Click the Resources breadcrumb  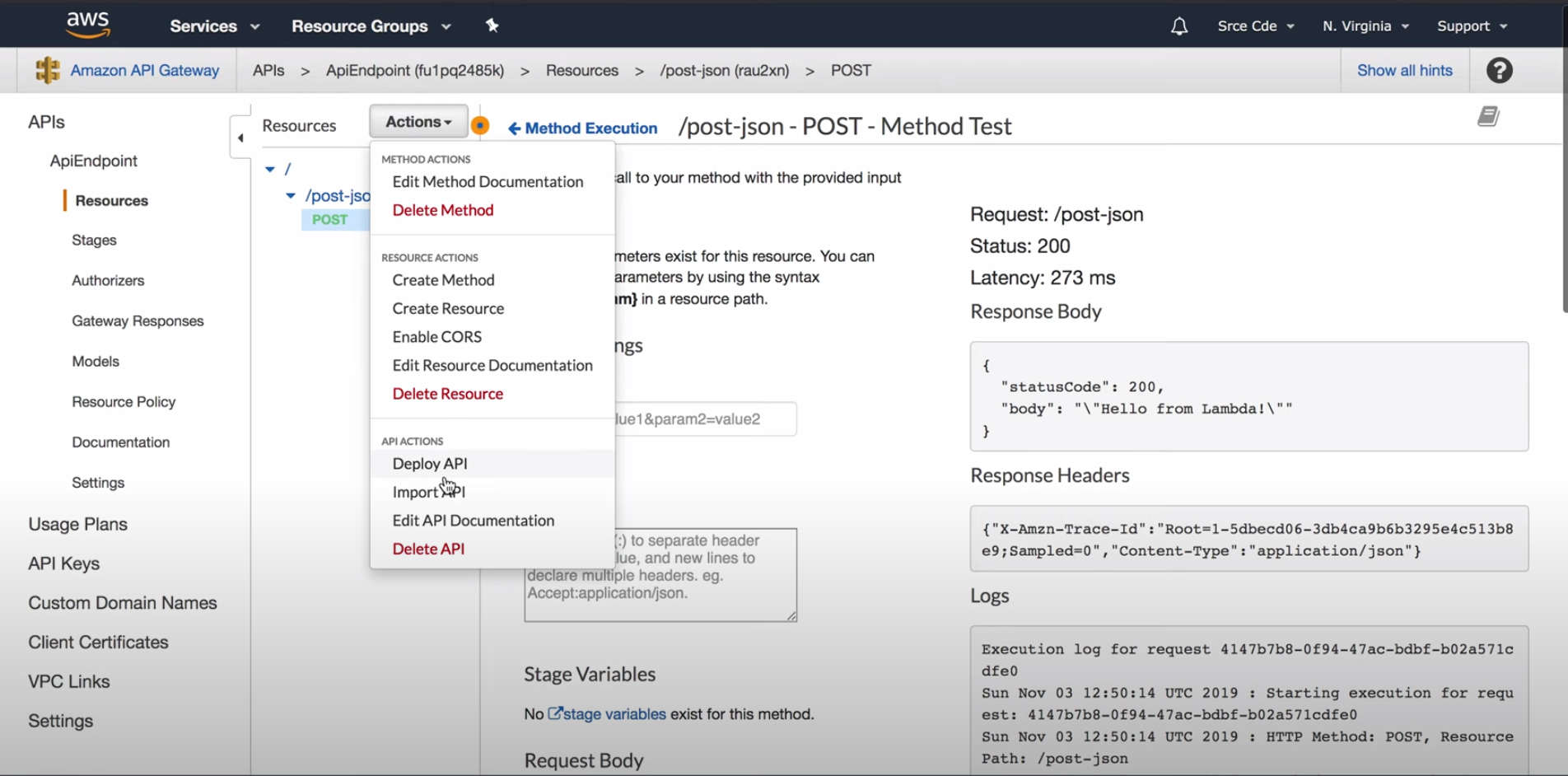pyautogui.click(x=582, y=71)
